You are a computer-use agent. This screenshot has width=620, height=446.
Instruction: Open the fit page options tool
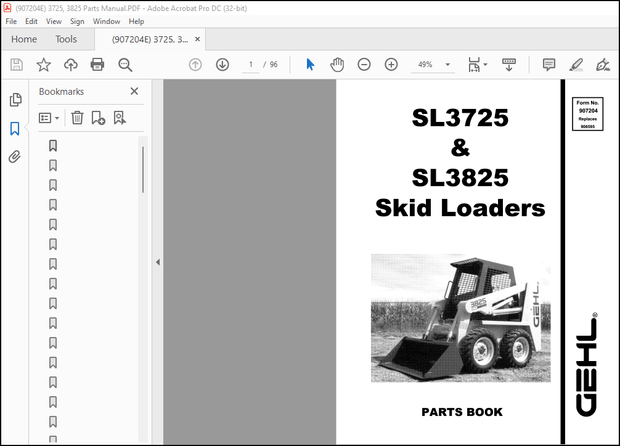pyautogui.click(x=477, y=64)
